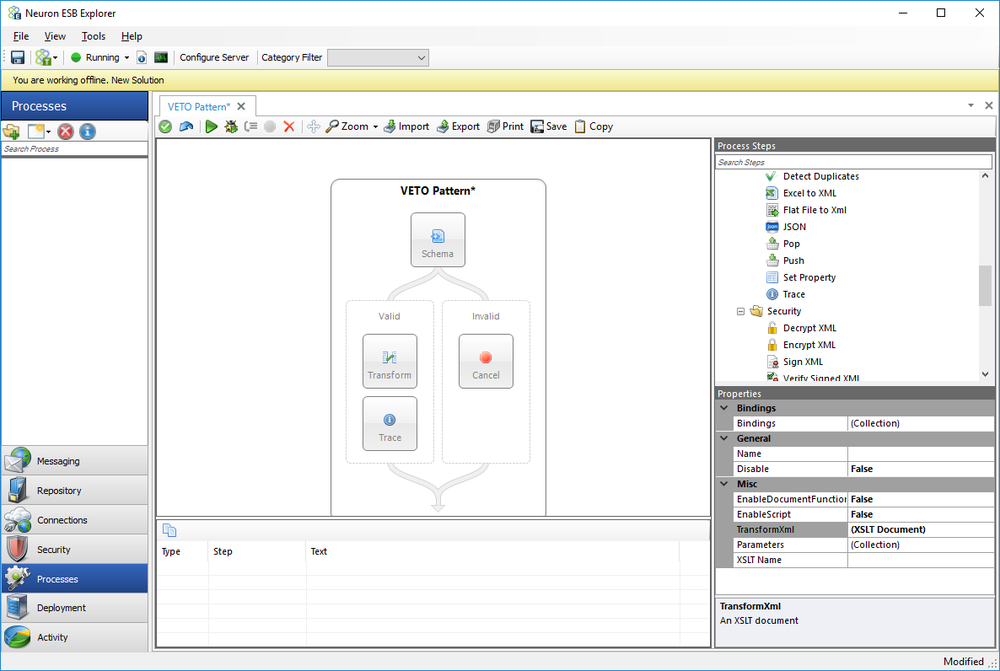Image resolution: width=1000 pixels, height=671 pixels.
Task: Click the Export button in designer toolbar
Action: pos(458,126)
